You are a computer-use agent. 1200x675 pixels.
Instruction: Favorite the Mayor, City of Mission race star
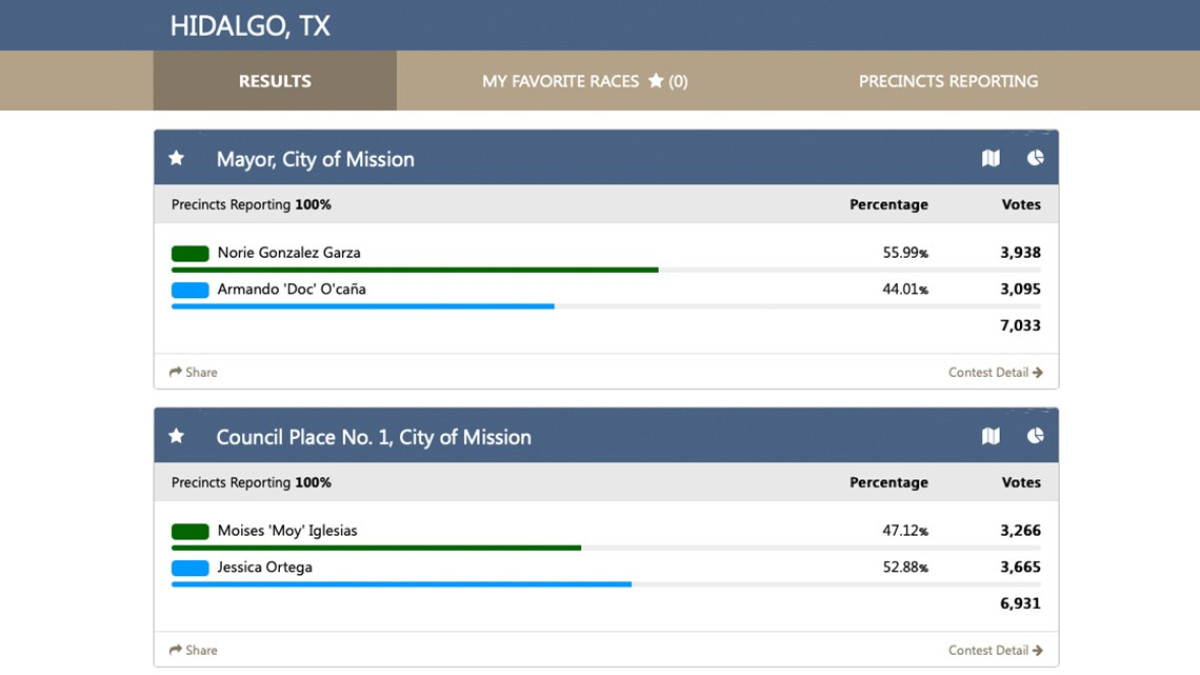(177, 158)
